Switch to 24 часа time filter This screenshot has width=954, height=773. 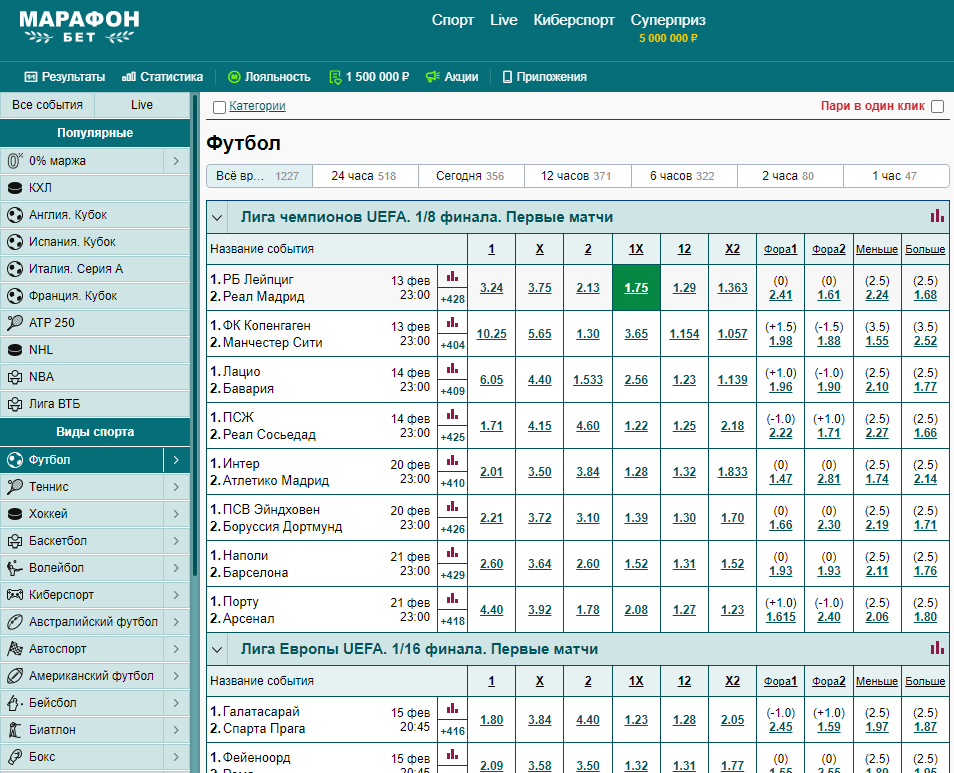click(365, 176)
